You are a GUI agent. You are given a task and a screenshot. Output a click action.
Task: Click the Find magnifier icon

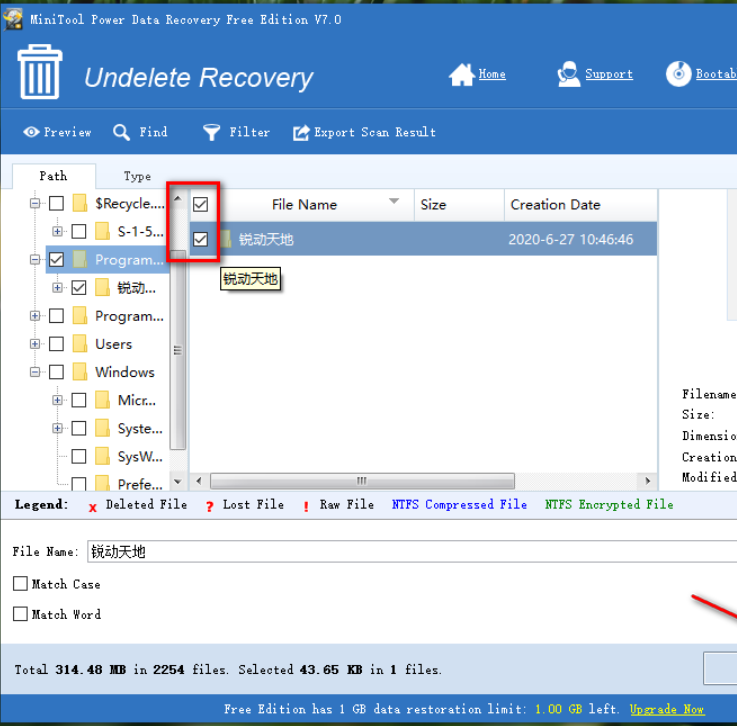121,133
